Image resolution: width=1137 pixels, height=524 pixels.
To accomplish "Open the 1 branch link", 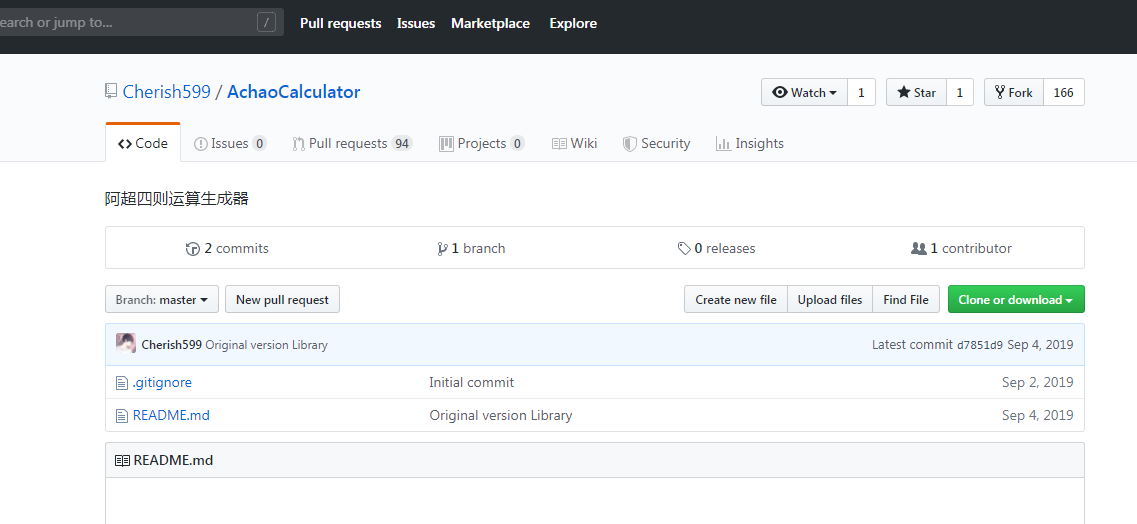I will click(471, 249).
